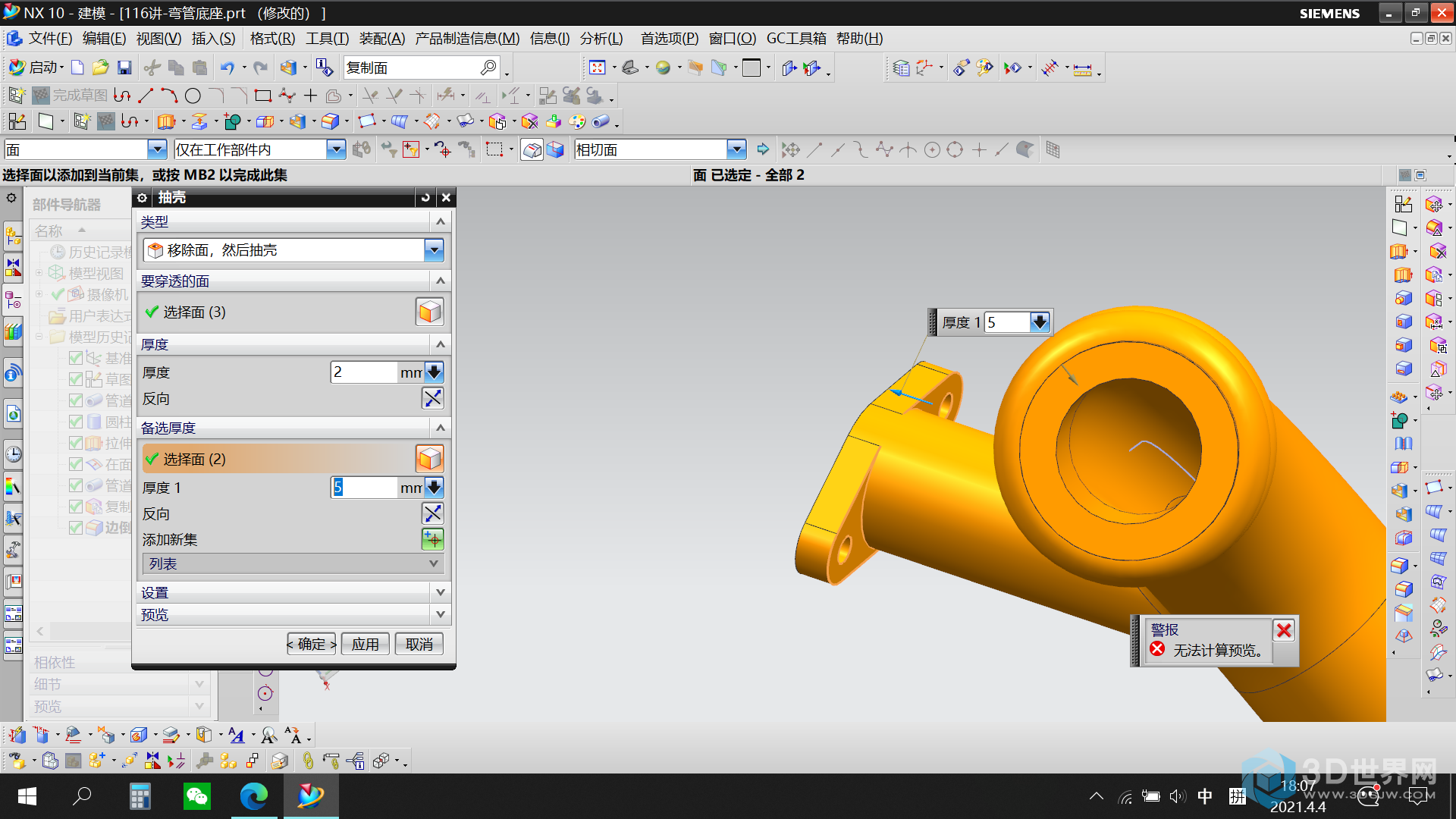The height and width of the screenshot is (819, 1456).
Task: Open the 首选项(P) menu
Action: tap(670, 39)
